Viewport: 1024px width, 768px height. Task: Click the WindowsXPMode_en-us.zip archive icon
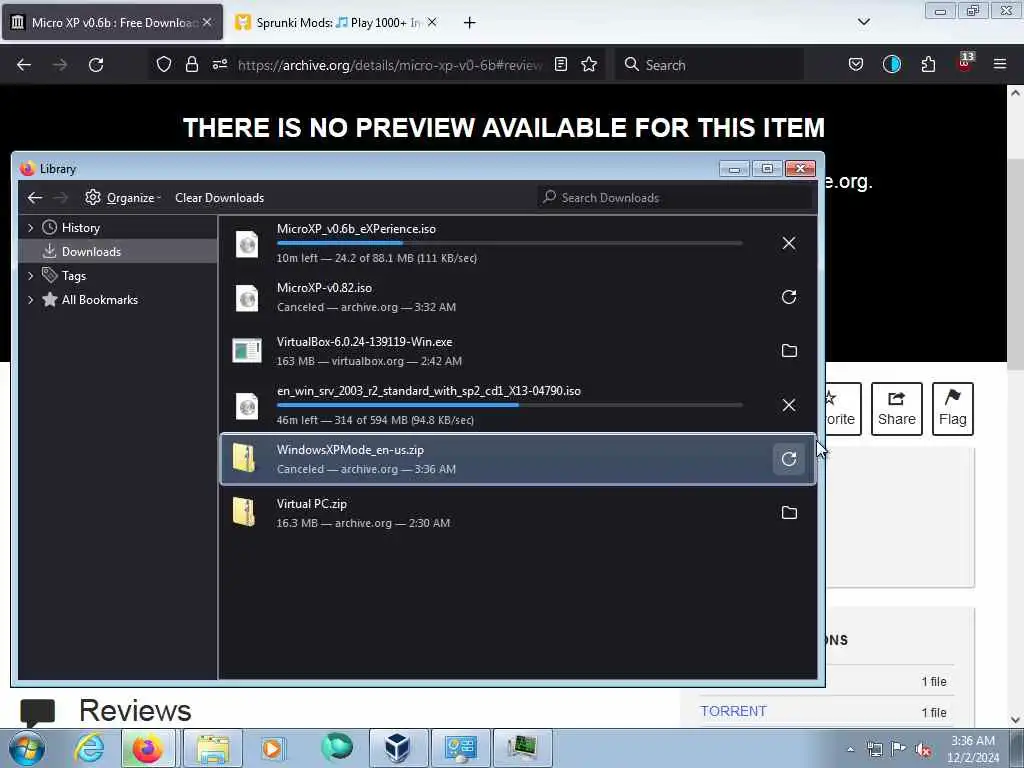tap(244, 458)
